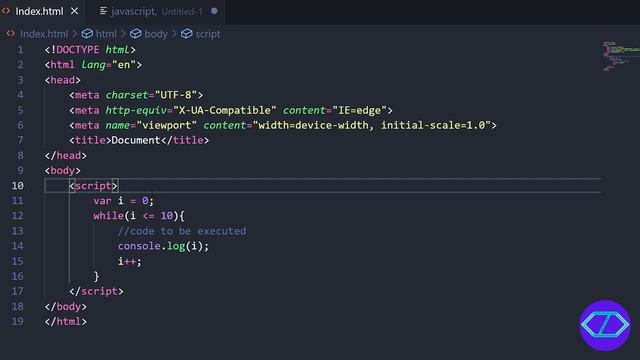The width and height of the screenshot is (640, 360).
Task: Click the unsaved dot on Untitled-1 tab
Action: point(214,11)
